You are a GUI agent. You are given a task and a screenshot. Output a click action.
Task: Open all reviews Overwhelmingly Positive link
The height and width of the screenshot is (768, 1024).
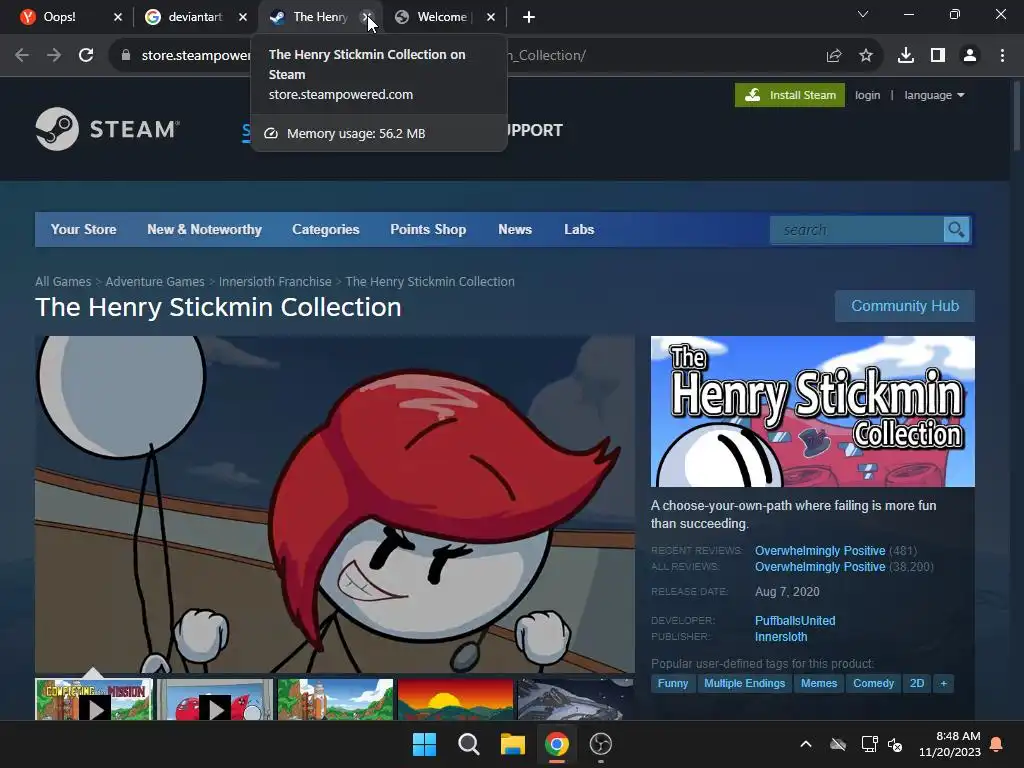[x=820, y=567]
